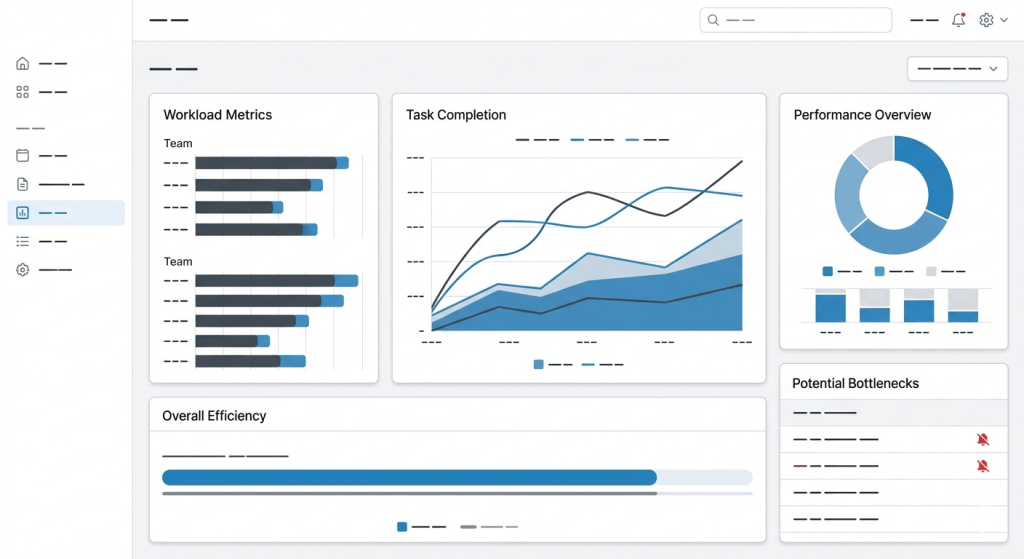Click the Potential Bottlenecks table header row

(893, 412)
